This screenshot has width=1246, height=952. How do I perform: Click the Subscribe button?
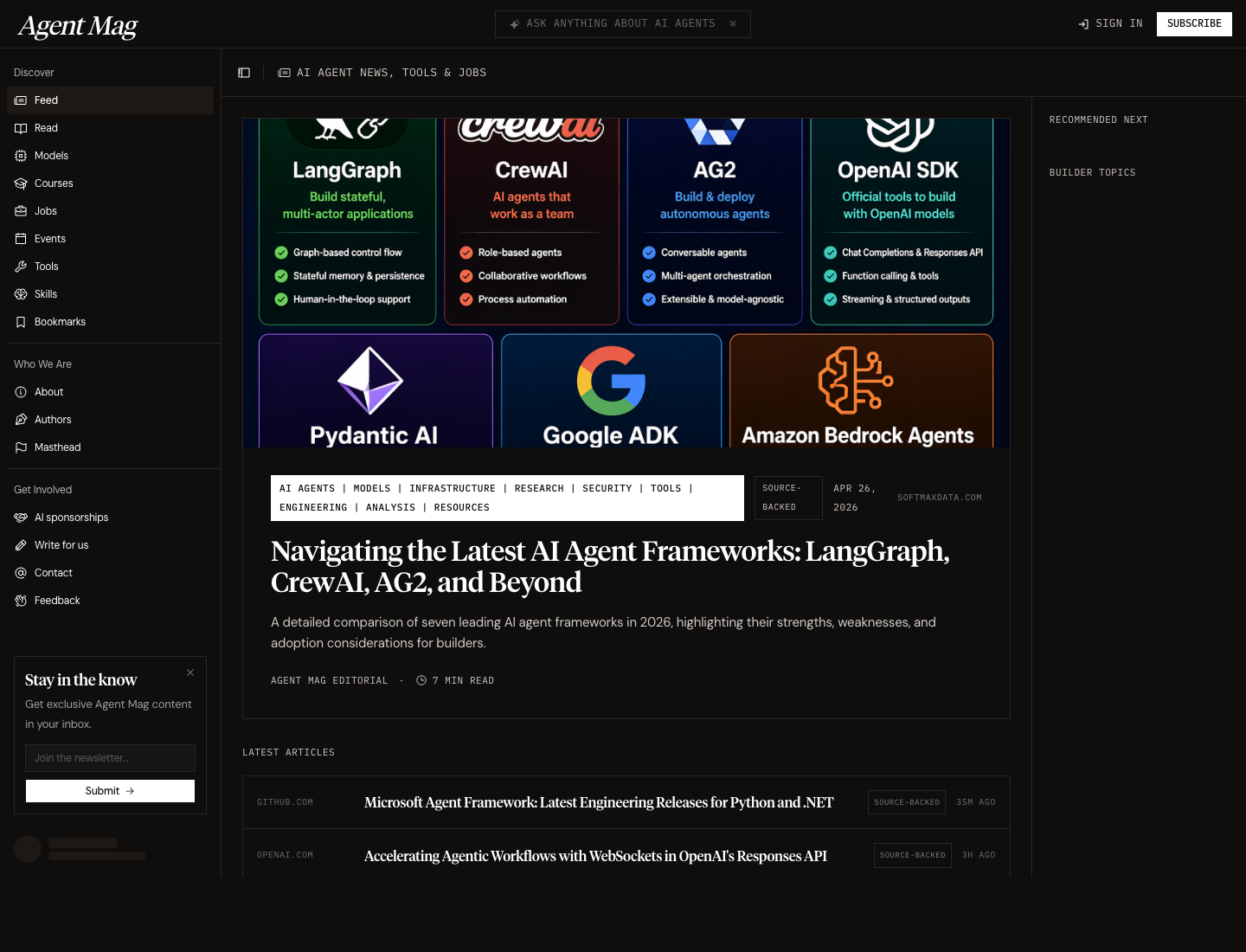click(x=1194, y=23)
